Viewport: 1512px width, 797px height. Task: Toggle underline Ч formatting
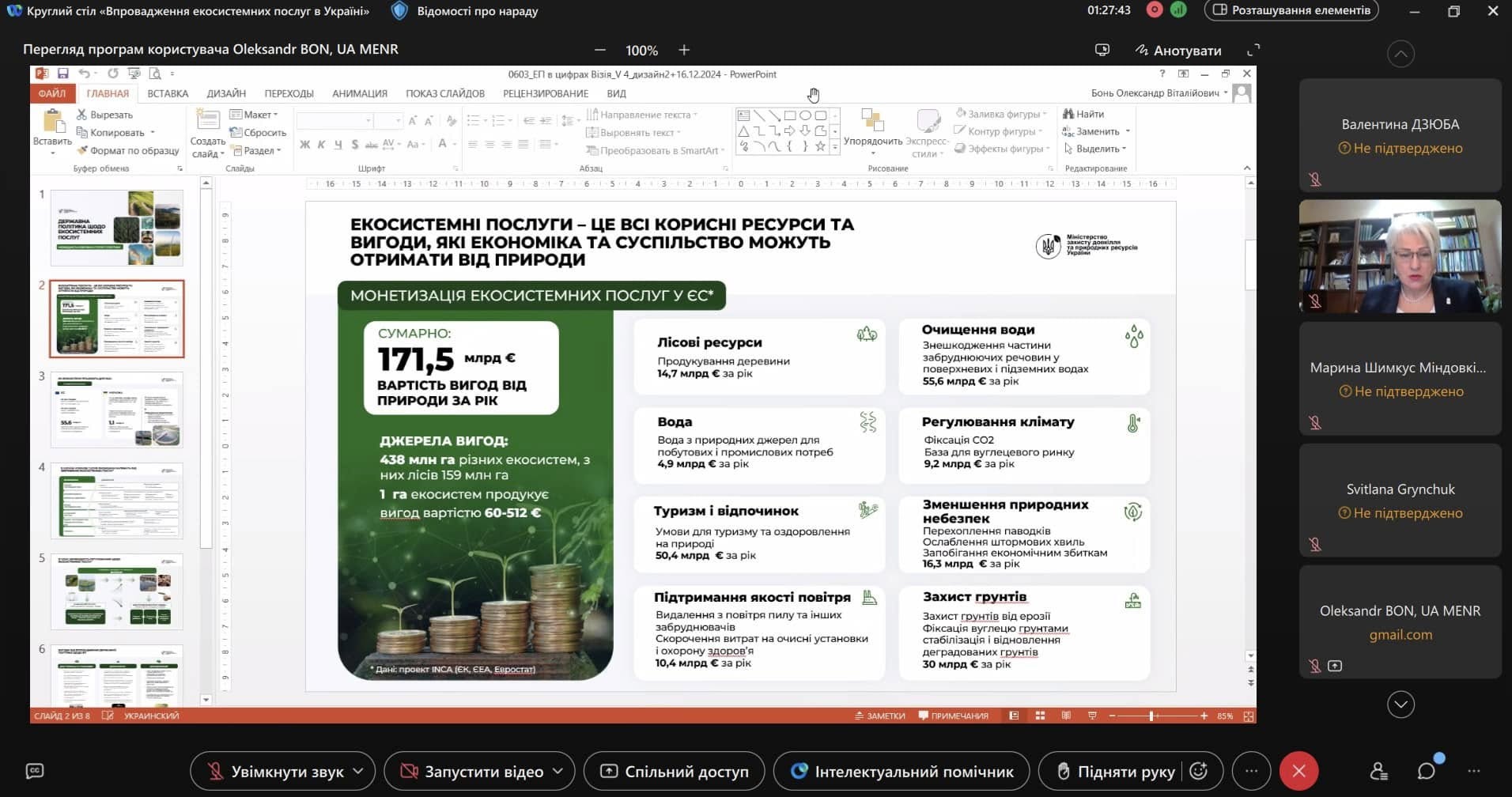point(338,145)
